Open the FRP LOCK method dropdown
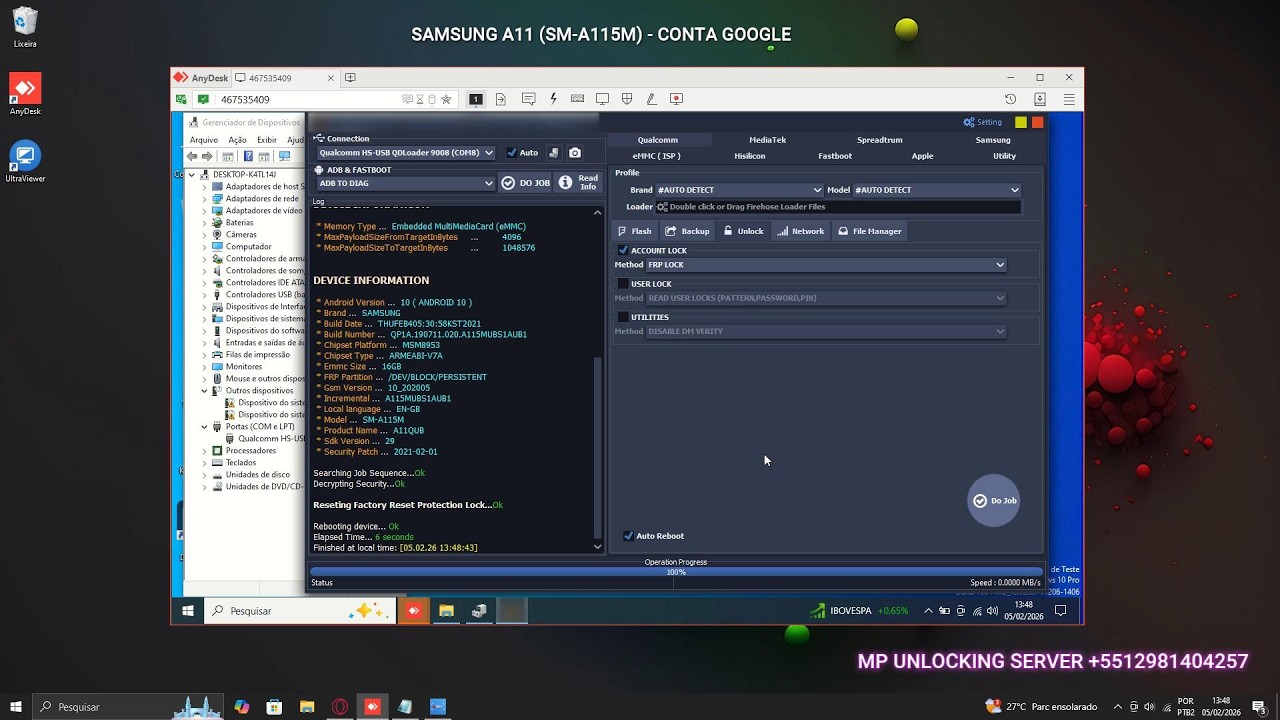 (826, 265)
